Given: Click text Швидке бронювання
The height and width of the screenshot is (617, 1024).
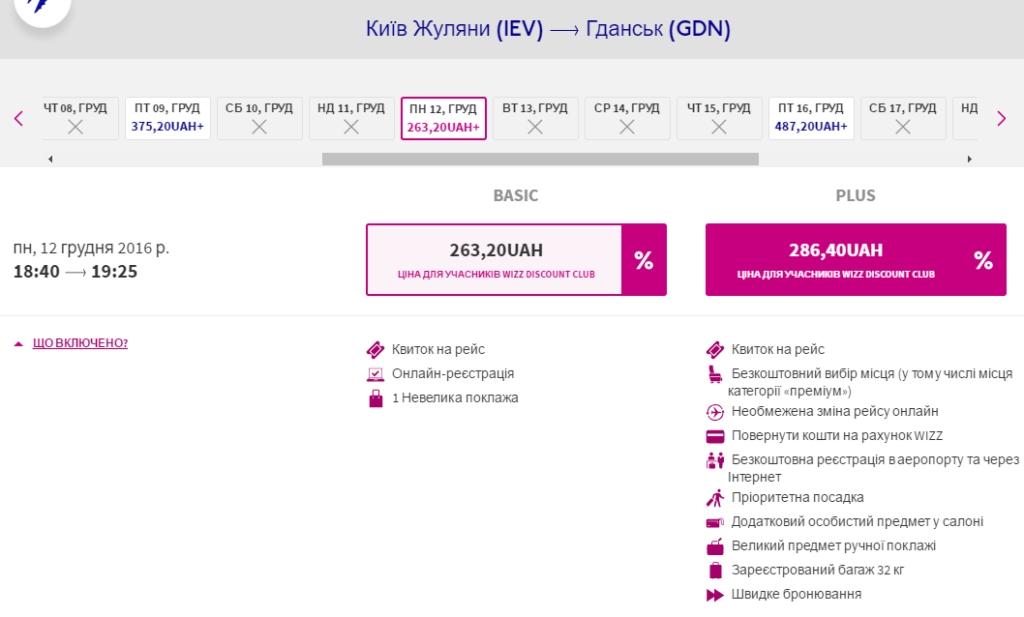Looking at the screenshot, I should coord(796,594).
